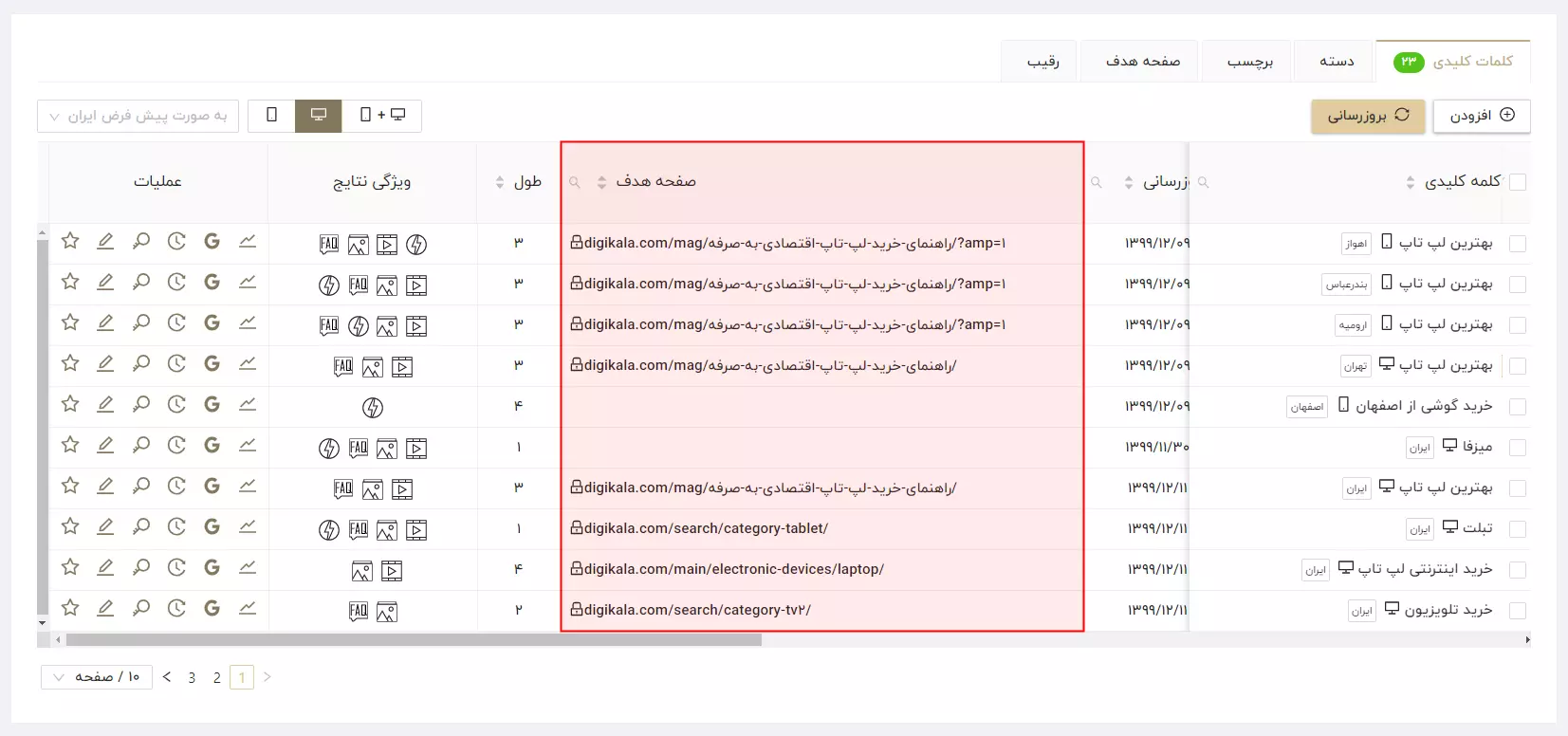Star the خرید تلویزیون row

pyautogui.click(x=70, y=608)
